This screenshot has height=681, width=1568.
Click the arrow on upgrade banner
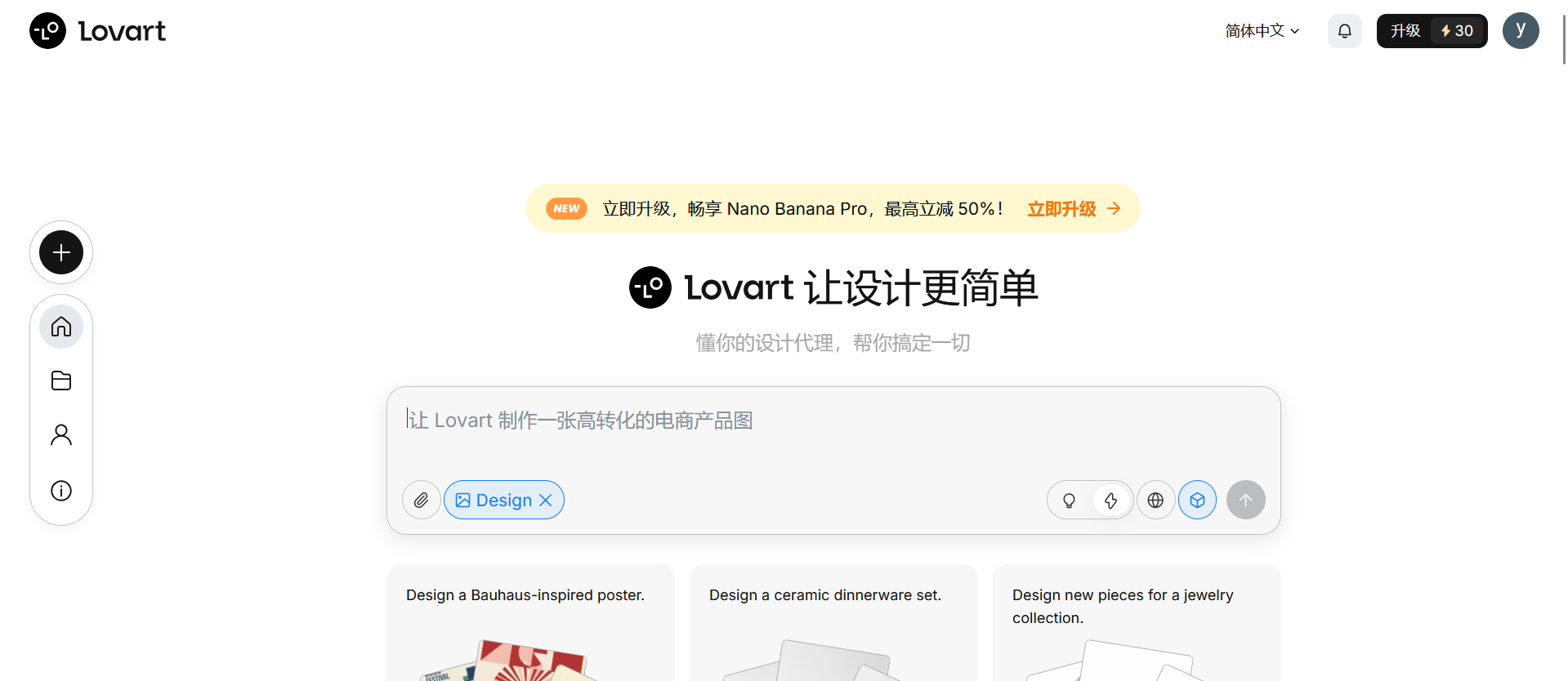(x=1114, y=209)
